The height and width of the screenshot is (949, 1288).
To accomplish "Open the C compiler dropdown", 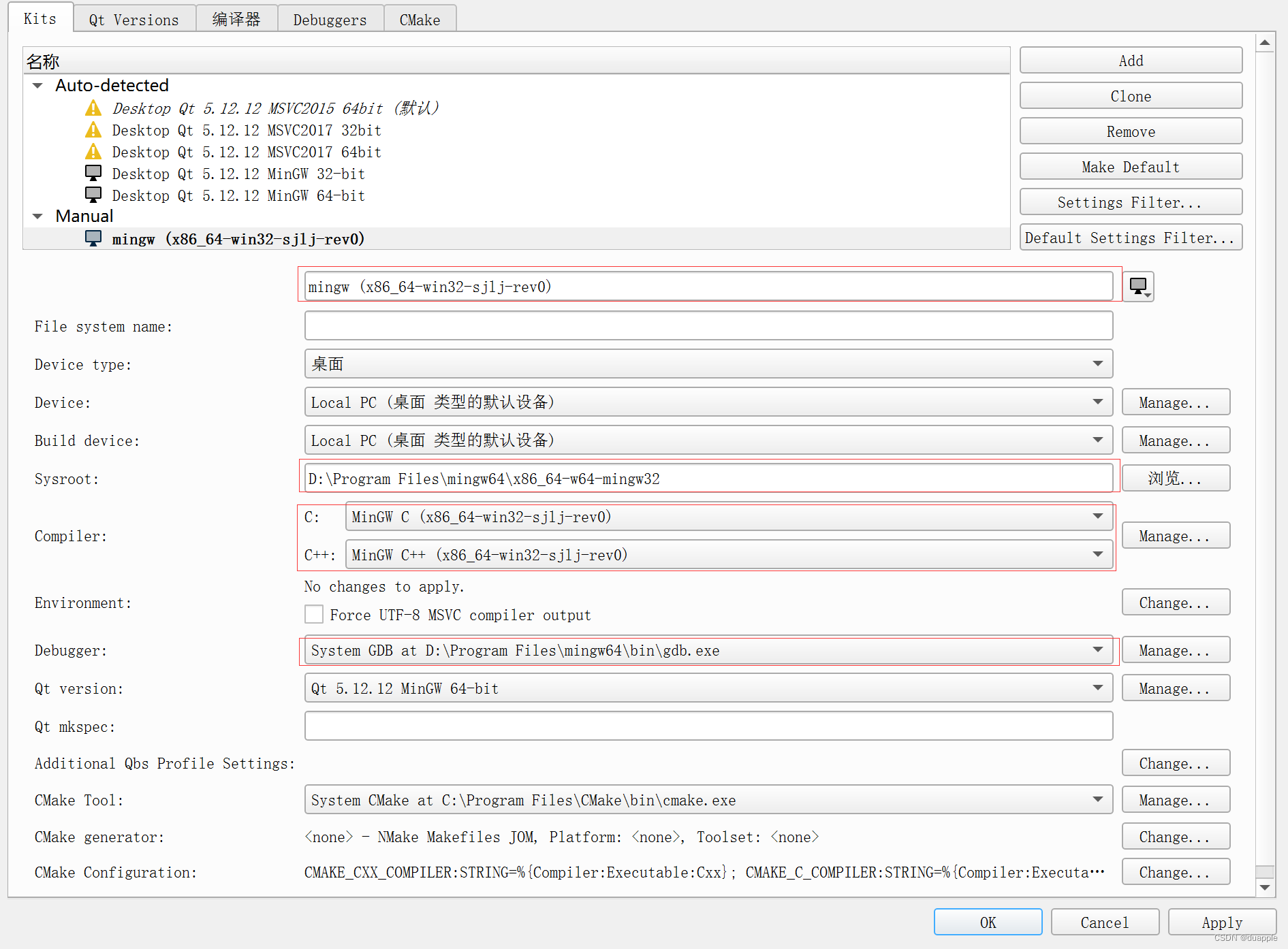I will click(729, 517).
